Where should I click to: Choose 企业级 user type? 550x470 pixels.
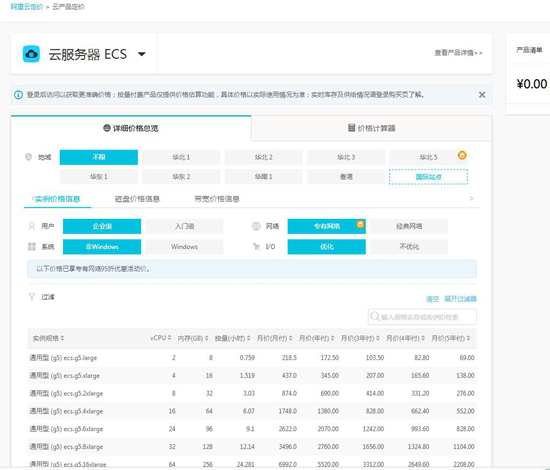point(102,226)
